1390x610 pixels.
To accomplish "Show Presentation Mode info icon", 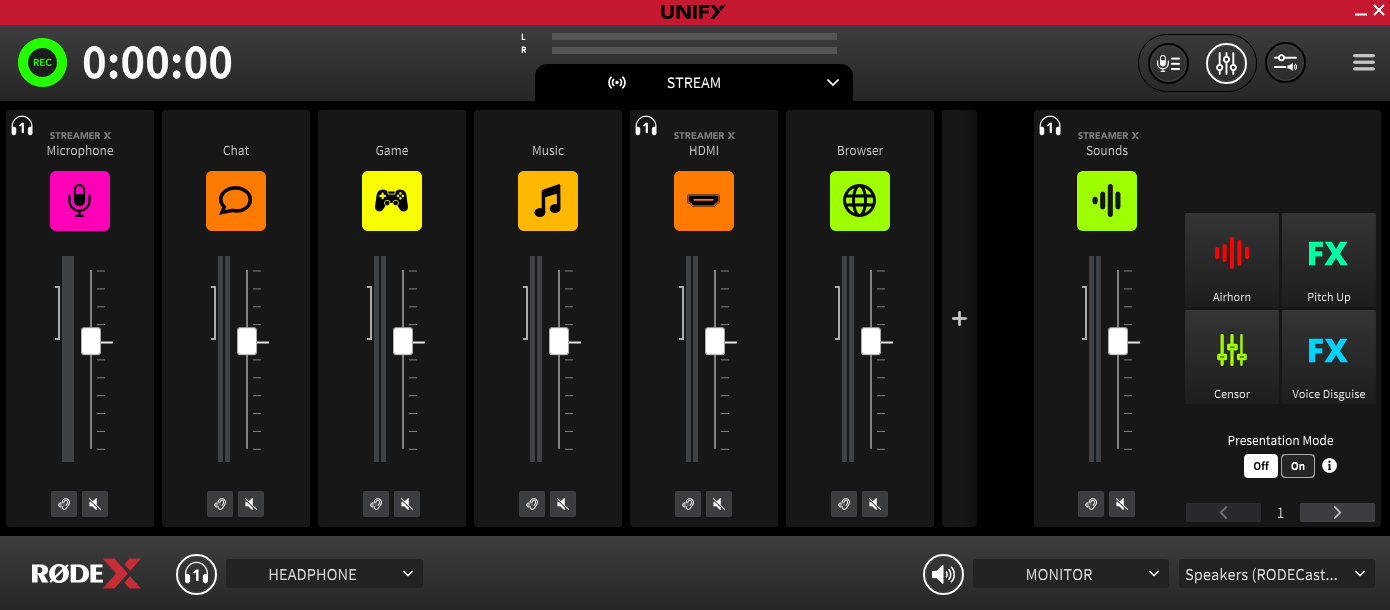I will [1330, 466].
